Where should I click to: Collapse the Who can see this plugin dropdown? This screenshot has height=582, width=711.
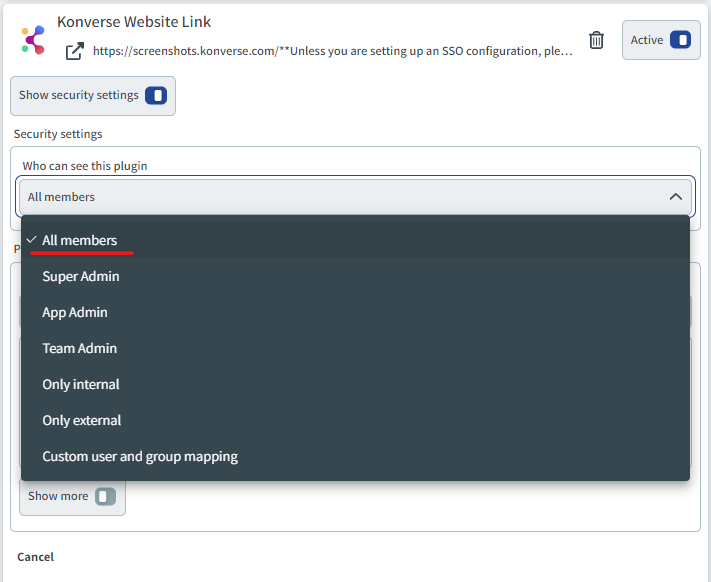[x=356, y=197]
